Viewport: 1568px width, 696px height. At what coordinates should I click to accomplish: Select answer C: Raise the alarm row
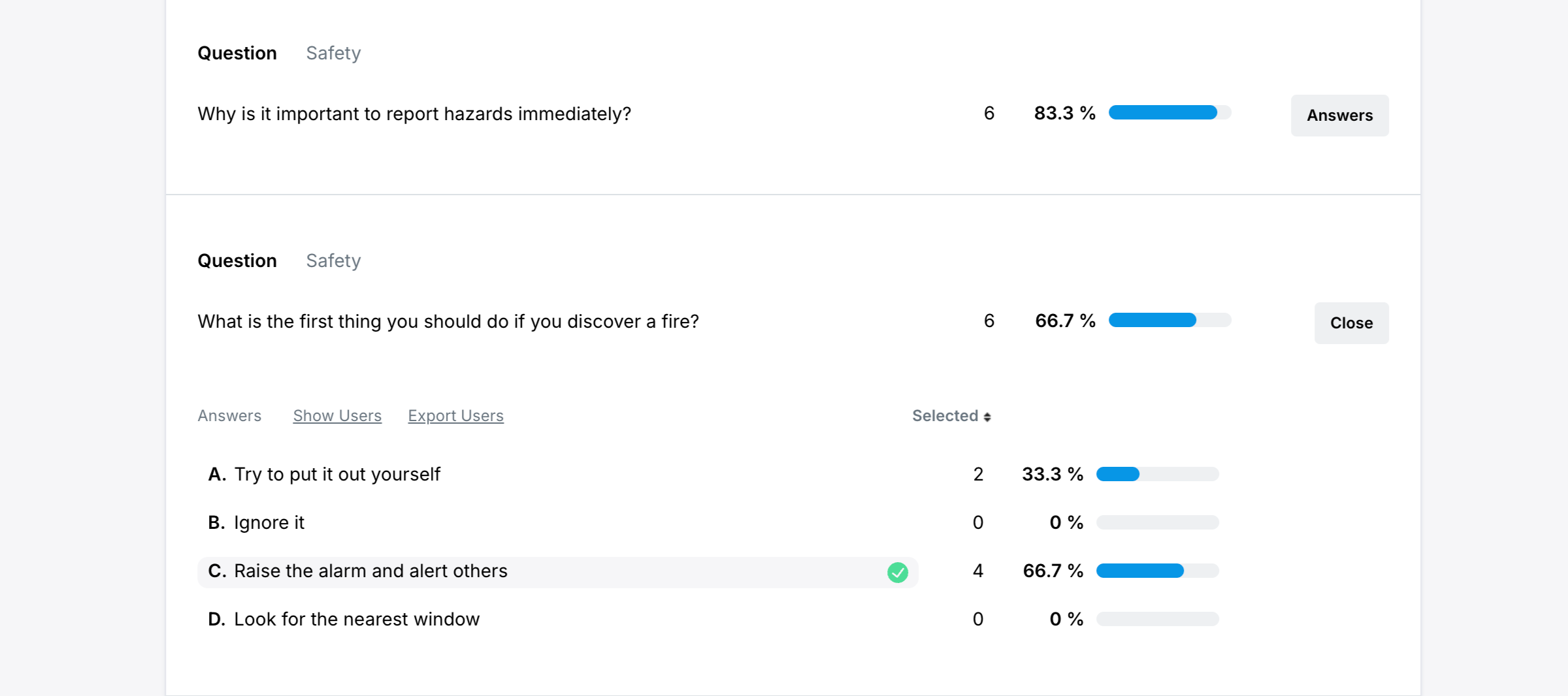370,571
